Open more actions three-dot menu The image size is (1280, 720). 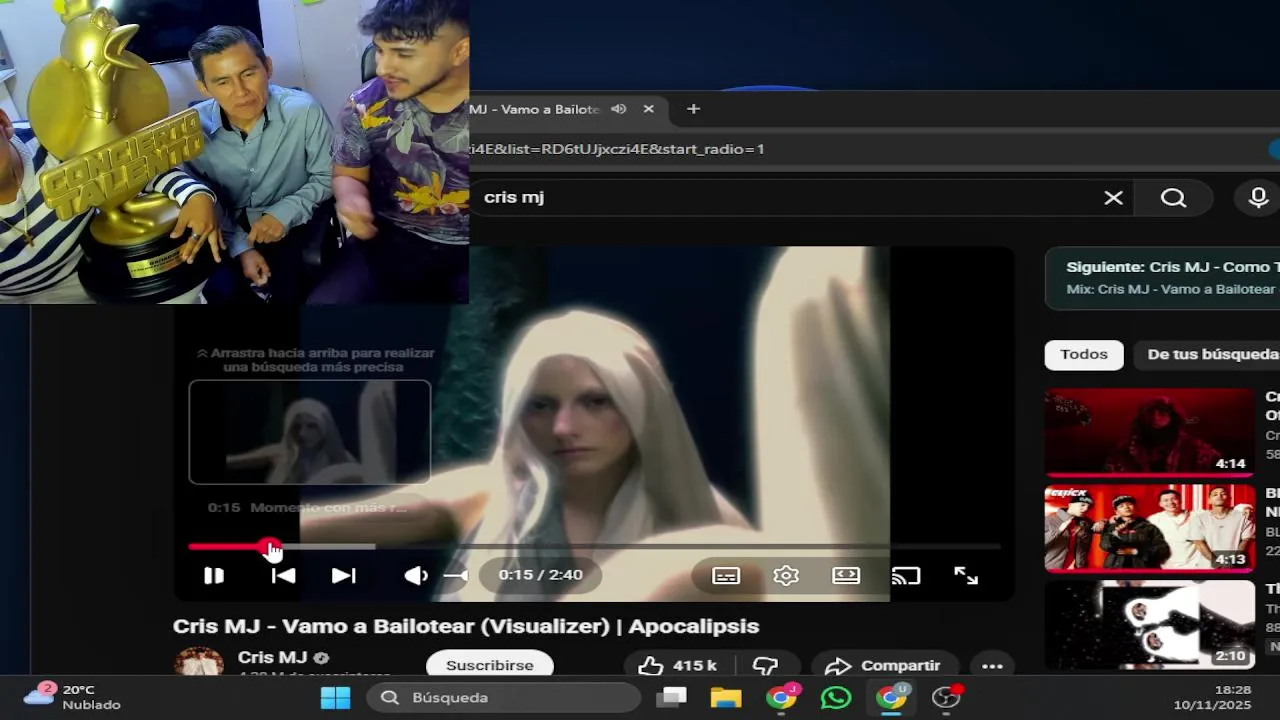pyautogui.click(x=992, y=666)
